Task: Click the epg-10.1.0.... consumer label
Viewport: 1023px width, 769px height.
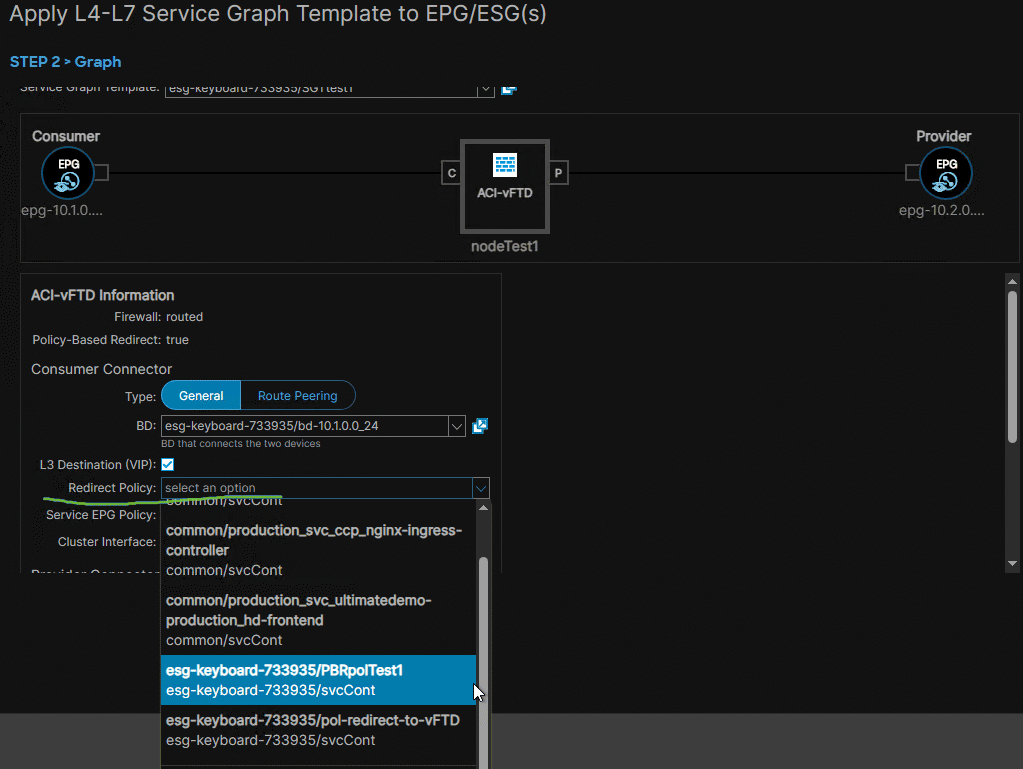Action: [62, 210]
